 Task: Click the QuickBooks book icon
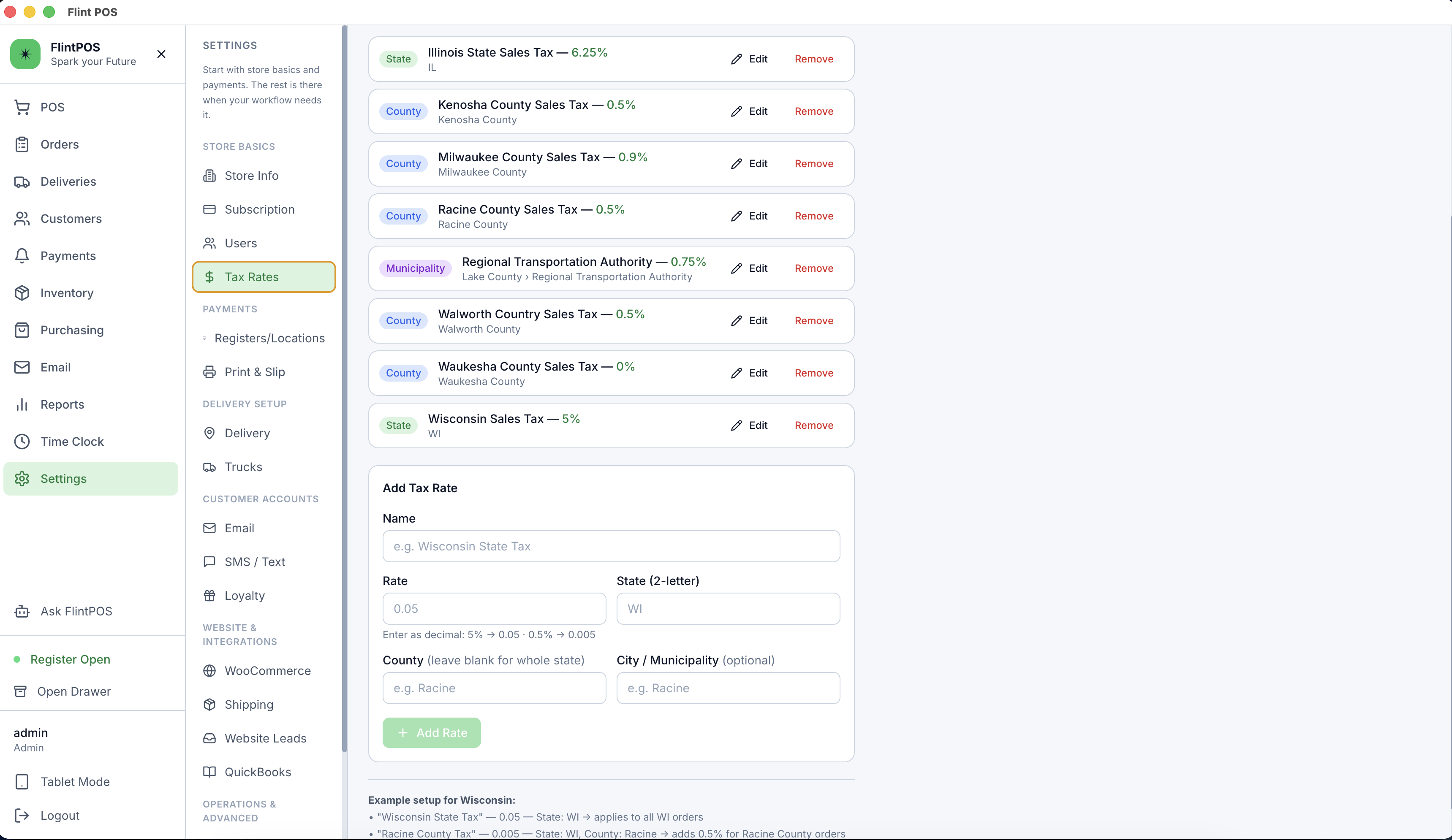click(x=210, y=772)
